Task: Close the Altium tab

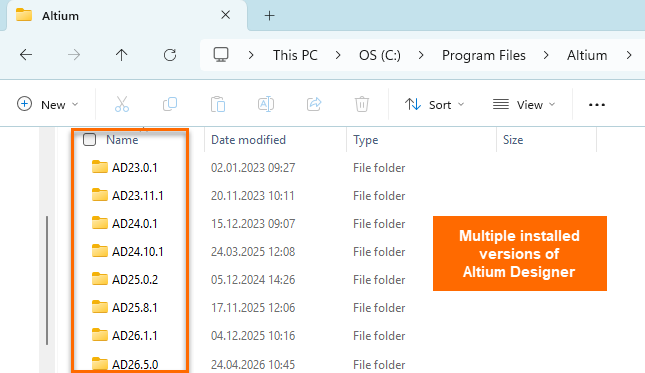Action: [x=225, y=15]
